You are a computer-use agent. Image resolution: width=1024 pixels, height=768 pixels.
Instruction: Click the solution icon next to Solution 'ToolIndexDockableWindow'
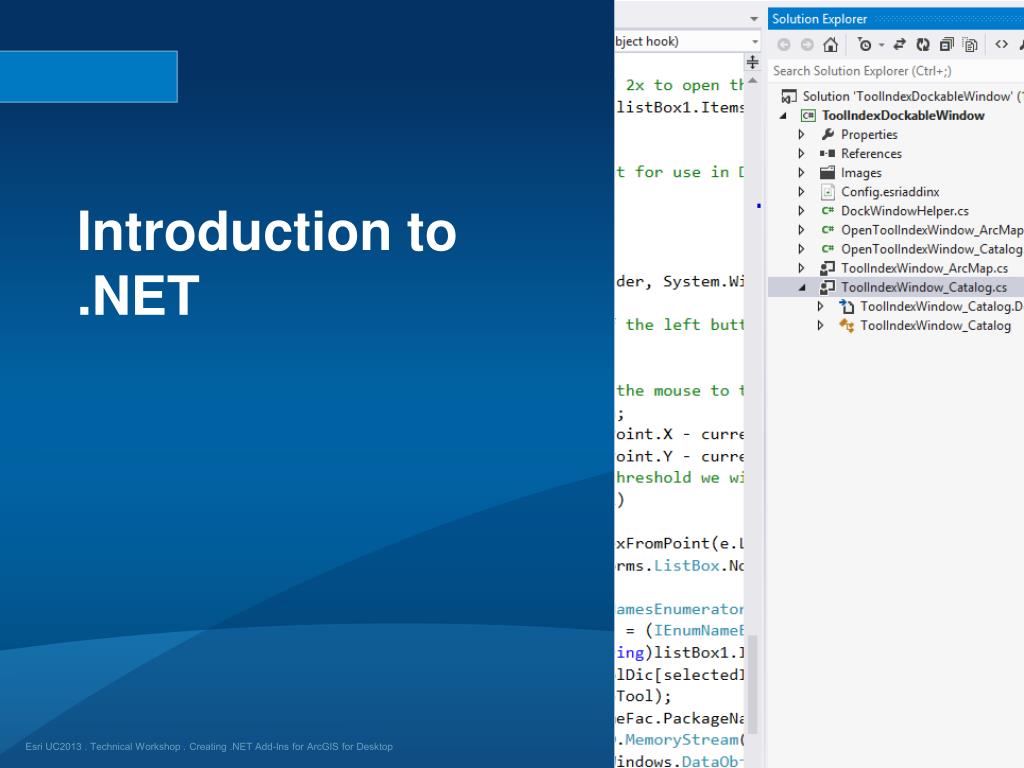click(x=789, y=97)
